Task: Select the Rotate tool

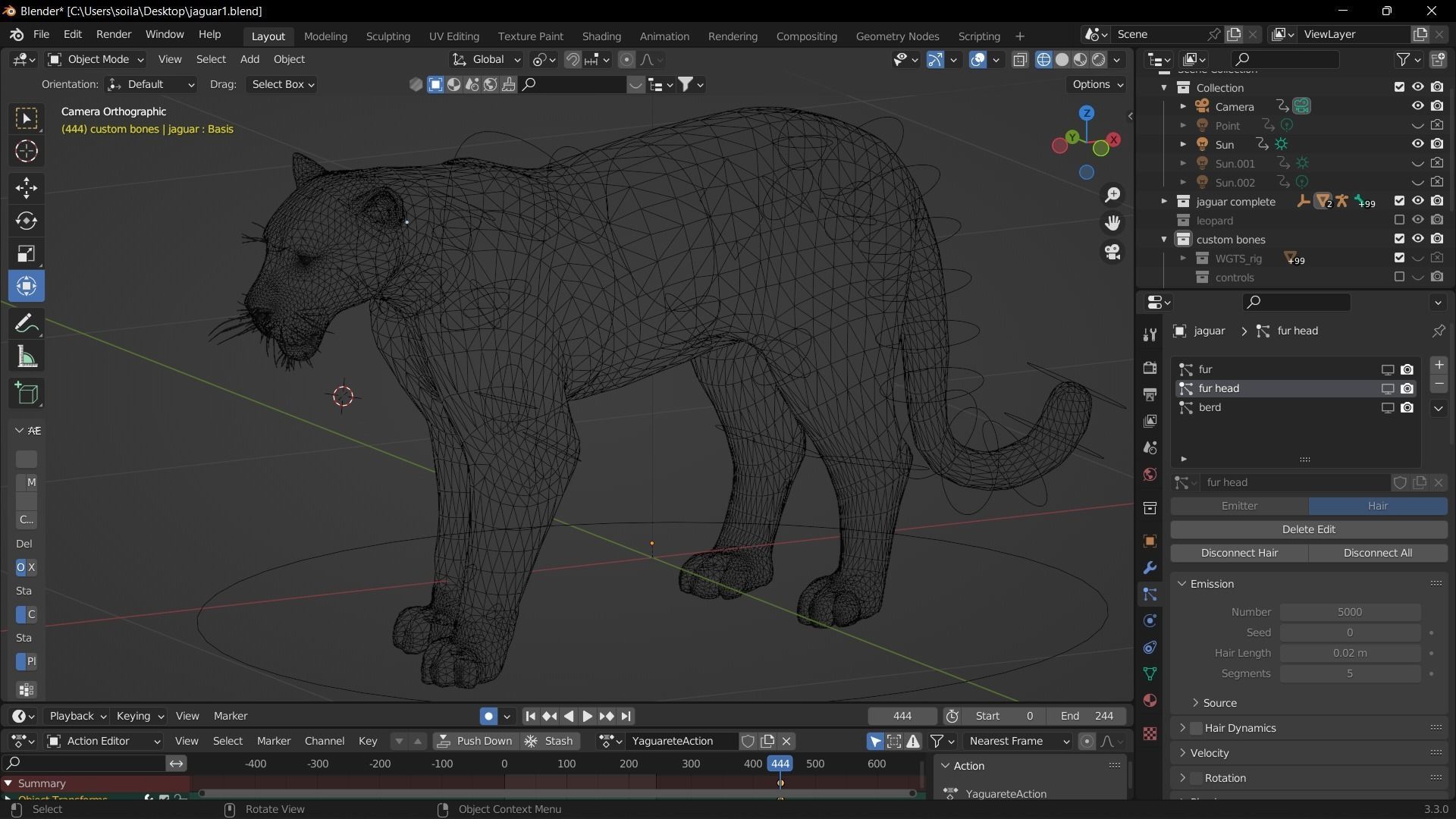Action: tap(27, 221)
